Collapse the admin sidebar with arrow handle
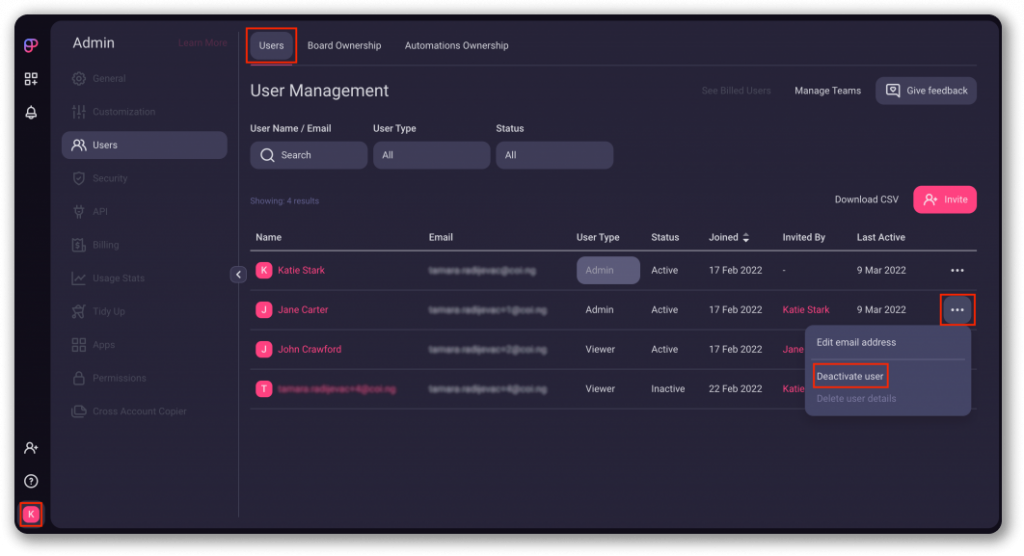The height and width of the screenshot is (556, 1024). point(238,274)
